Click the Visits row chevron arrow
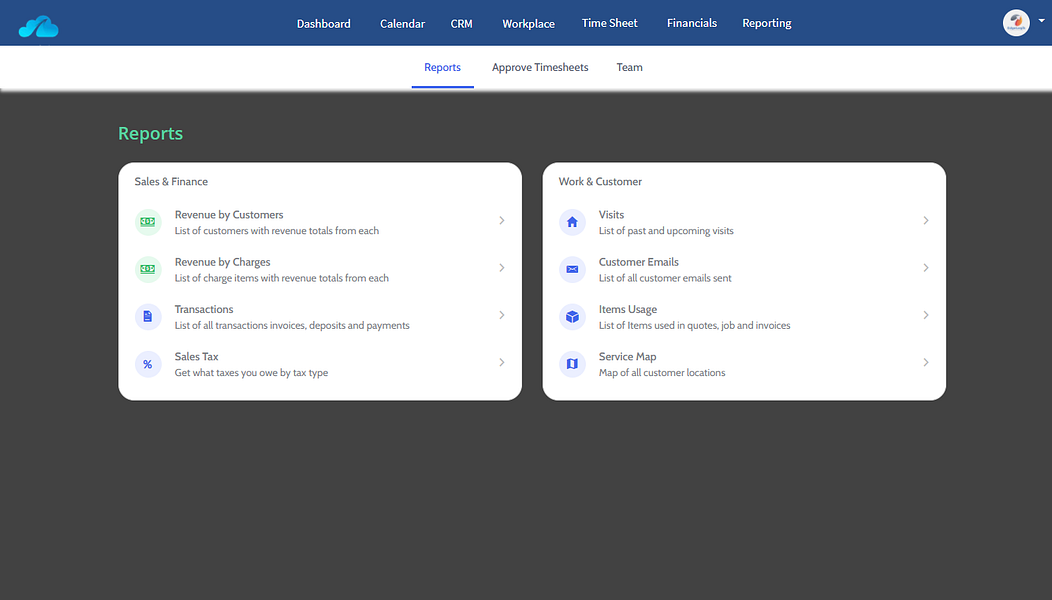This screenshot has width=1052, height=600. pos(926,221)
